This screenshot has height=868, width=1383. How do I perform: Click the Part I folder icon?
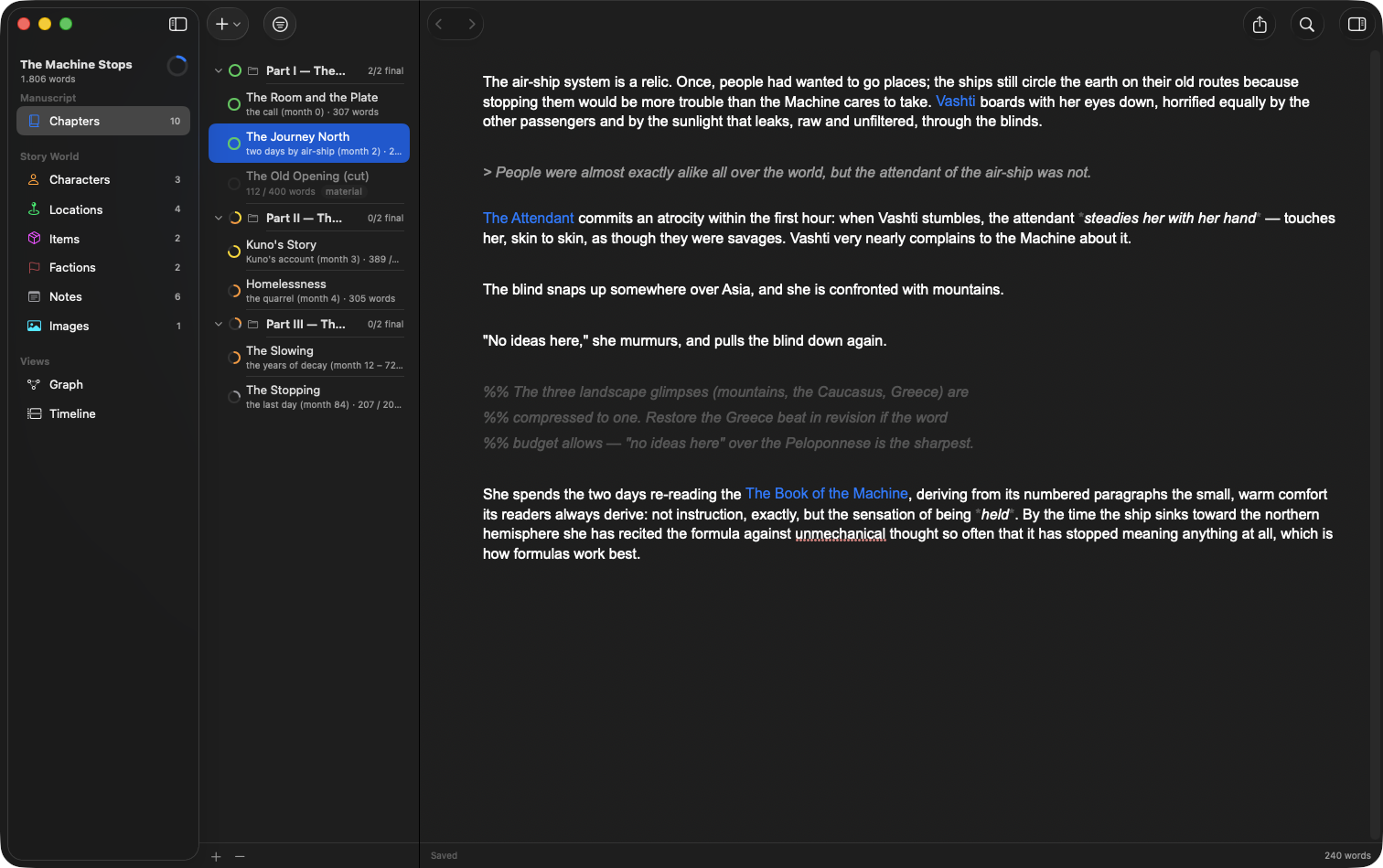click(x=253, y=70)
